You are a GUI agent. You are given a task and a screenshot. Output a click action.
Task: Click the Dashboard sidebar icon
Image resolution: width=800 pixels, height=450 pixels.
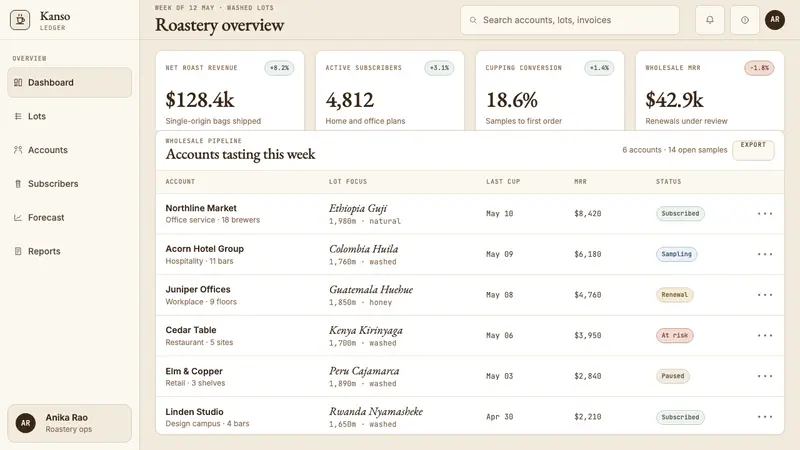click(18, 83)
